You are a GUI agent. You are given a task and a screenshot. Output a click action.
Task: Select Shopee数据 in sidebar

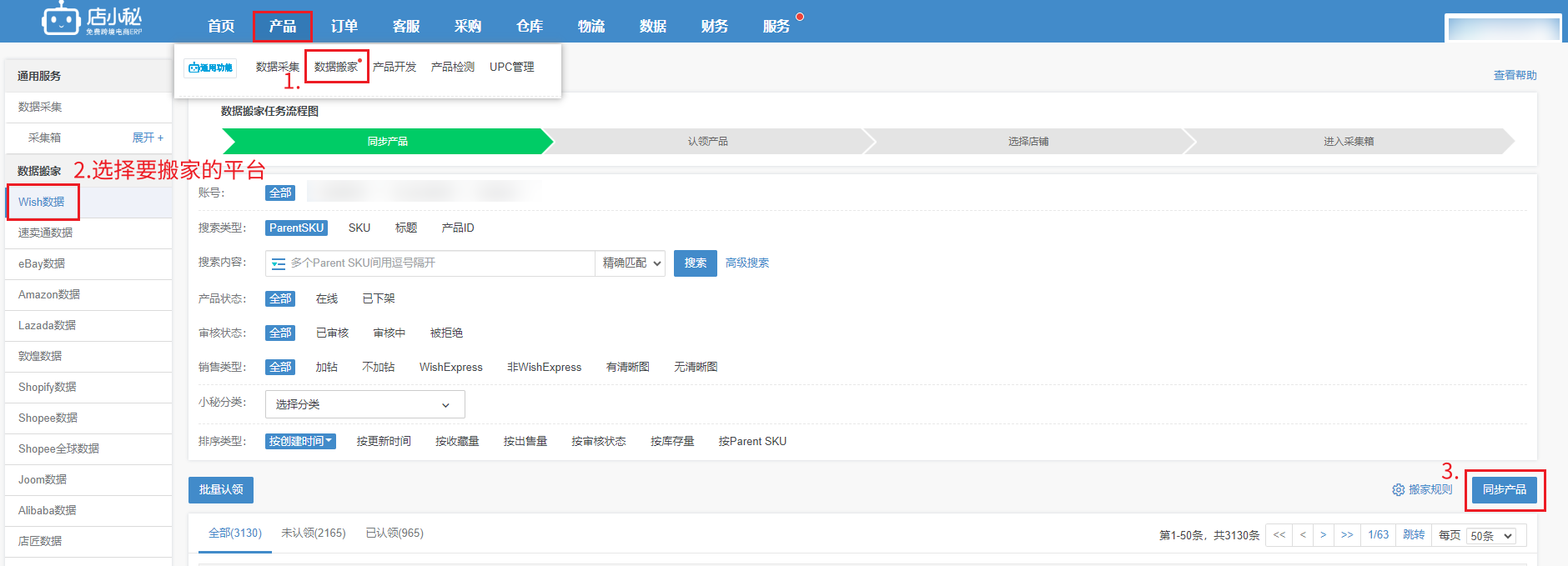tap(88, 418)
